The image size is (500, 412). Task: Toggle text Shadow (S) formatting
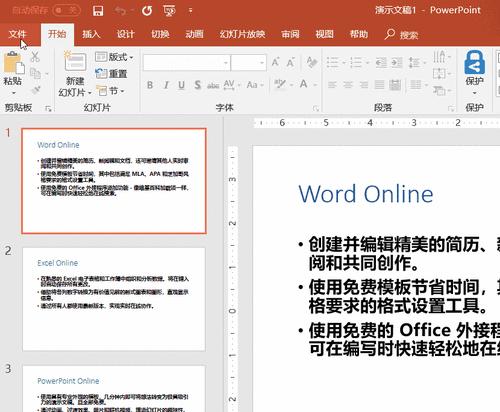pos(197,85)
